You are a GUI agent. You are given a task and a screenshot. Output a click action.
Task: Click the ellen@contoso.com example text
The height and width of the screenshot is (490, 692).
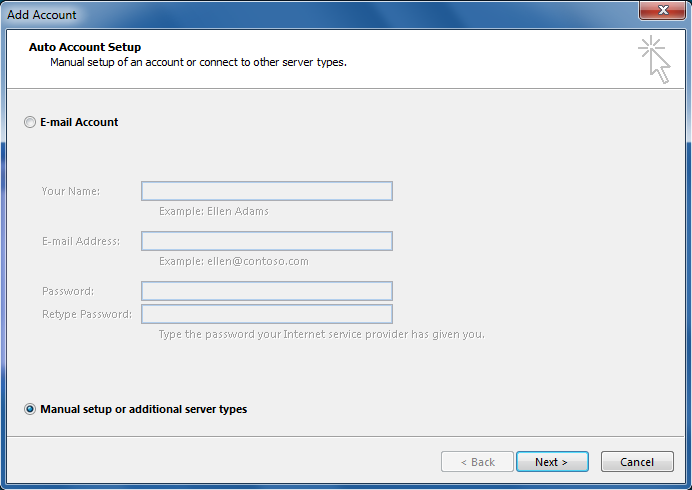coord(234,261)
